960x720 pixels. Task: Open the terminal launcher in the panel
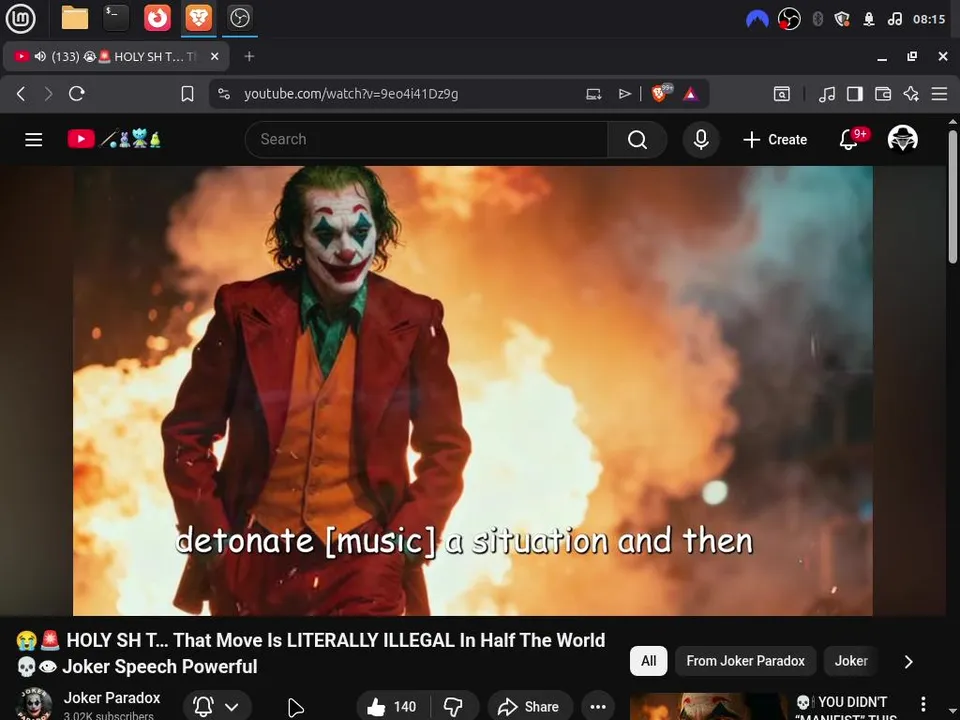click(116, 18)
